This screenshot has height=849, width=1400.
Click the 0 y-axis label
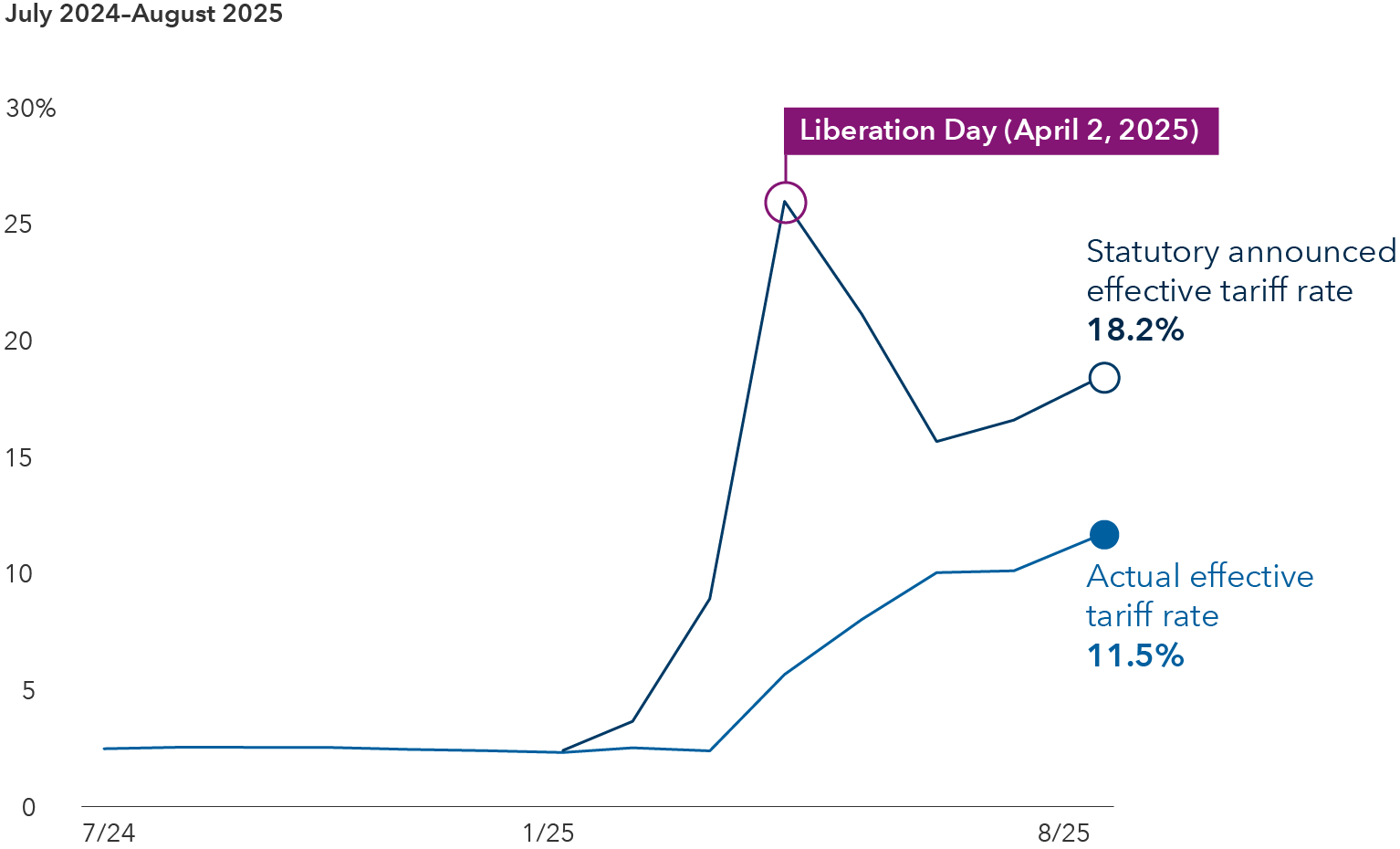click(28, 807)
